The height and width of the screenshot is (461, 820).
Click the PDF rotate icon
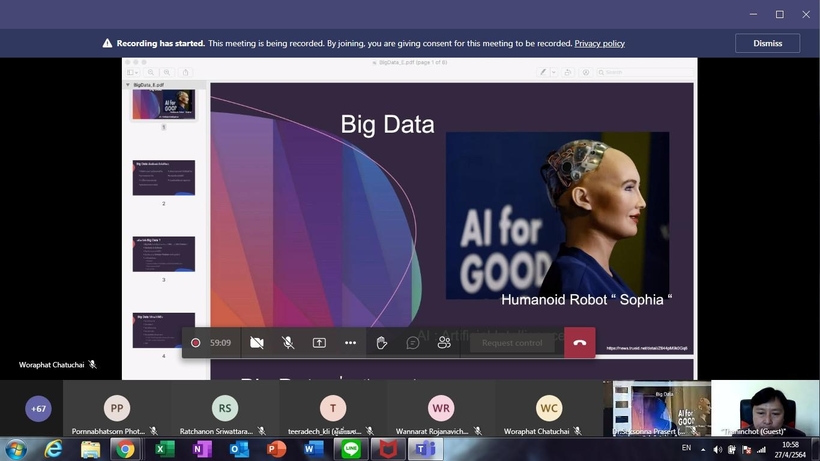coord(567,73)
